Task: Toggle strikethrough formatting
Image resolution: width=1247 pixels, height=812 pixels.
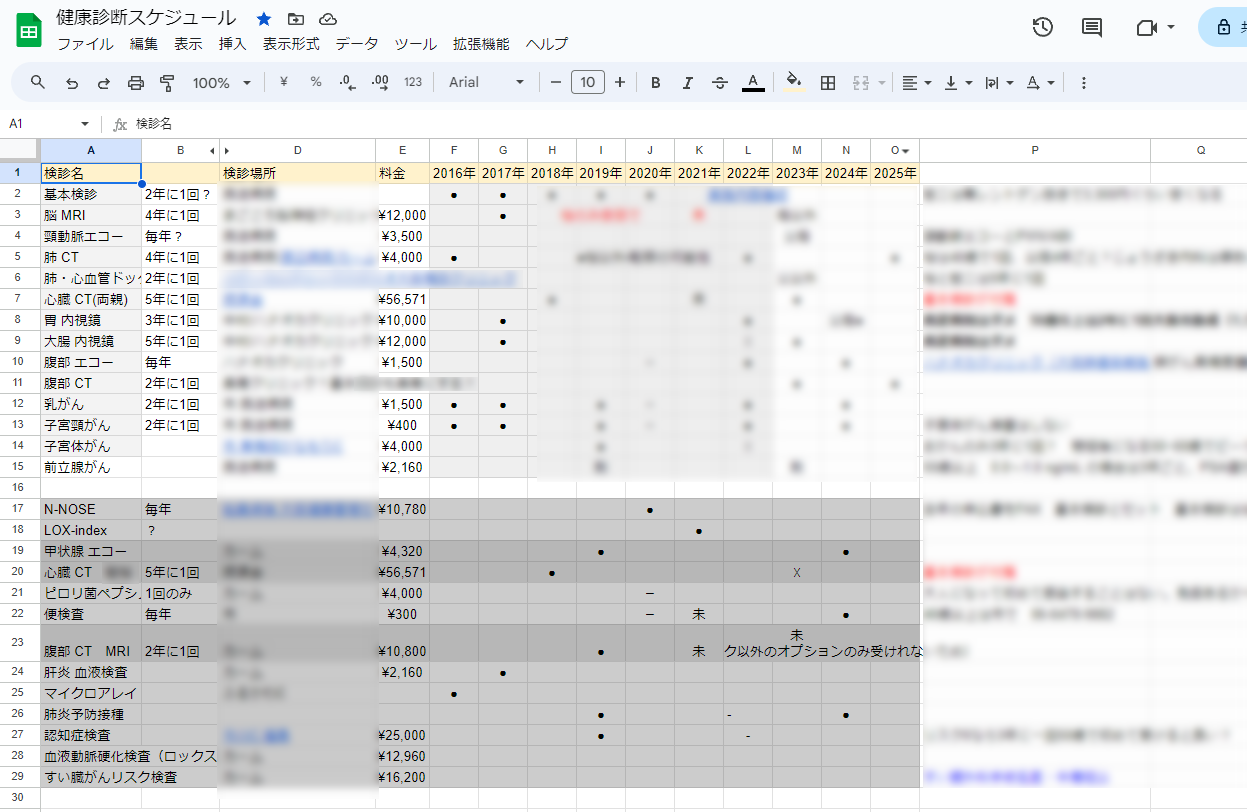Action: pos(720,83)
